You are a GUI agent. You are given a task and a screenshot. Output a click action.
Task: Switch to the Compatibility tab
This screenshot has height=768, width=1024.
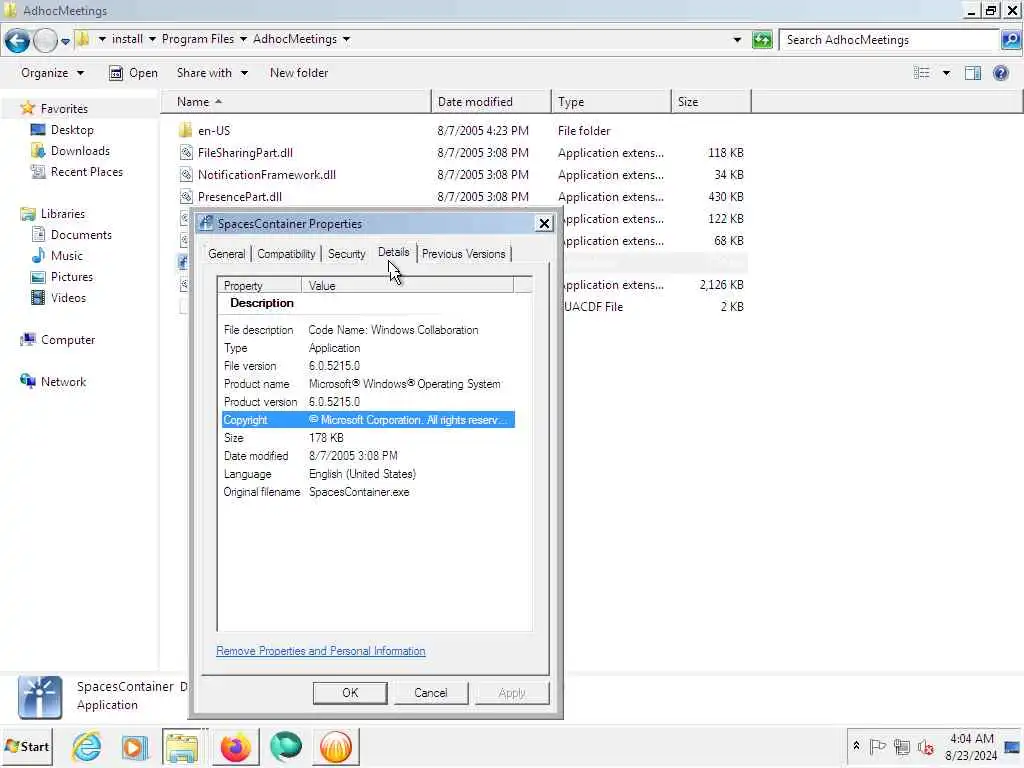tap(286, 254)
